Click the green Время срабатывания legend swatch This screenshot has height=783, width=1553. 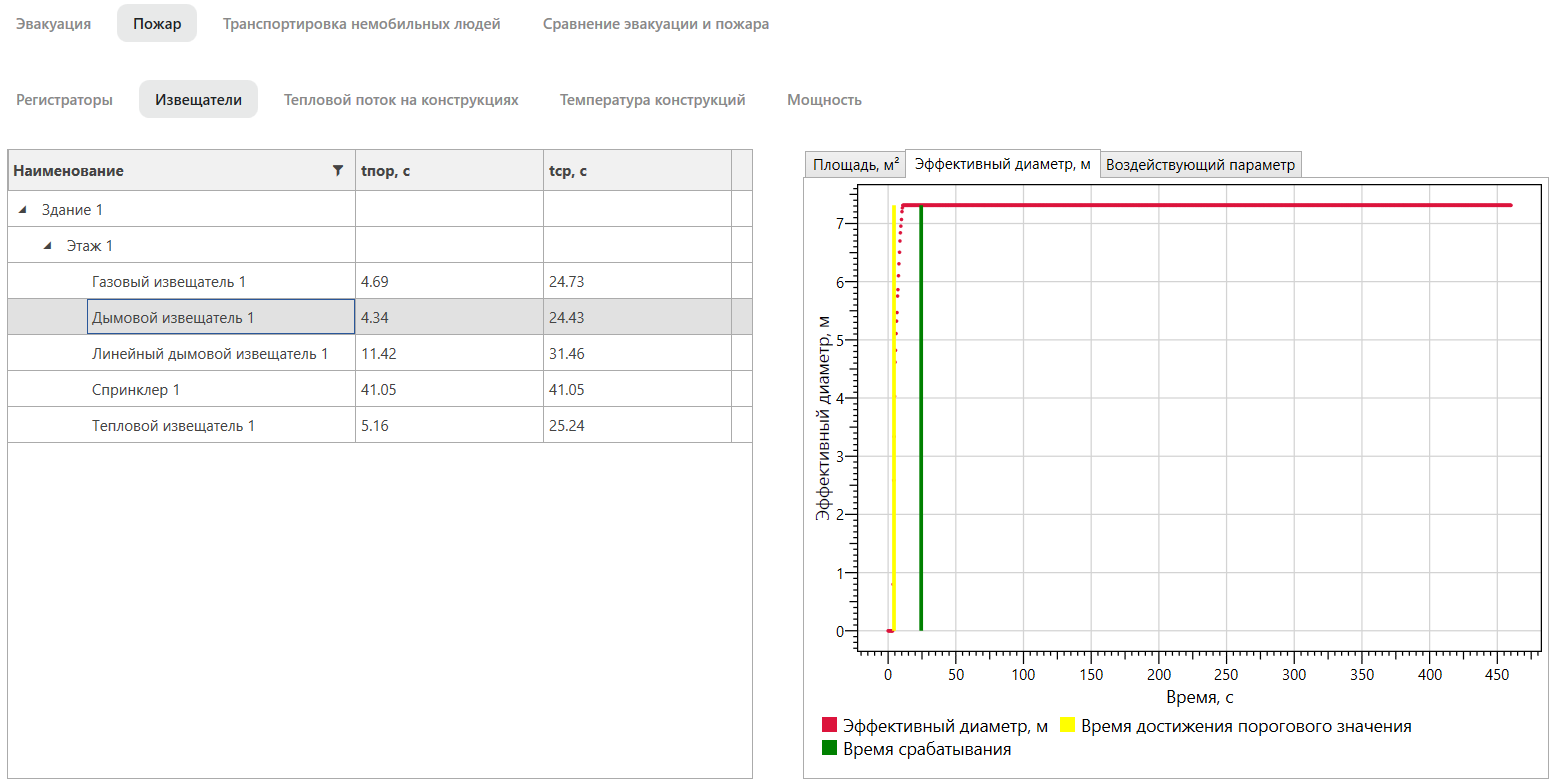tap(829, 749)
